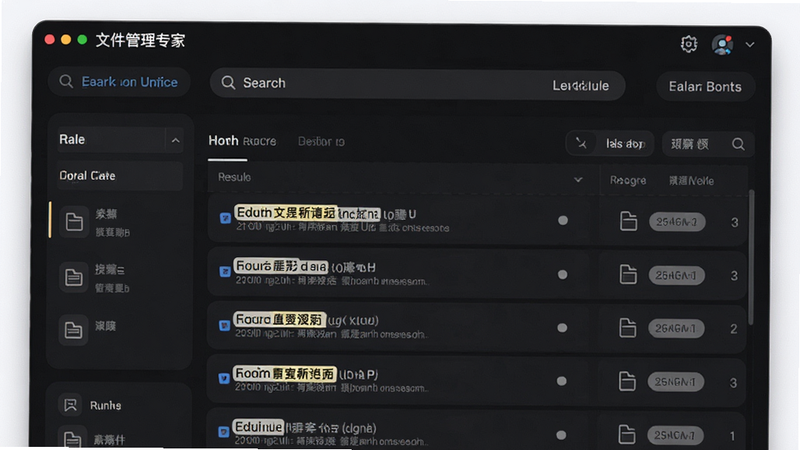This screenshot has height=450, width=800.
Task: Expand the account chevron beside the avatar
Action: (x=749, y=44)
